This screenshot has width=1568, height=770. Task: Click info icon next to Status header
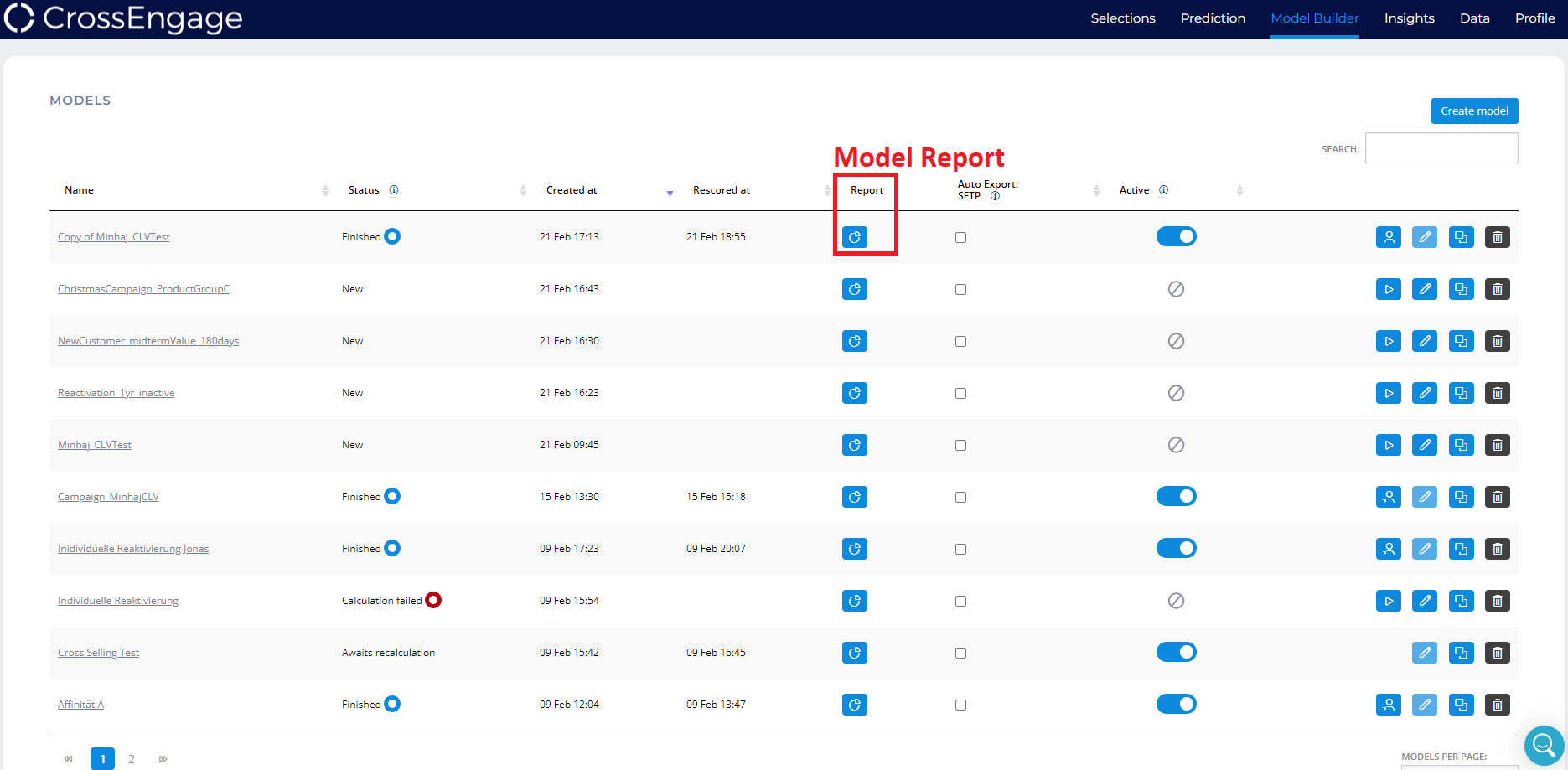pyautogui.click(x=394, y=190)
